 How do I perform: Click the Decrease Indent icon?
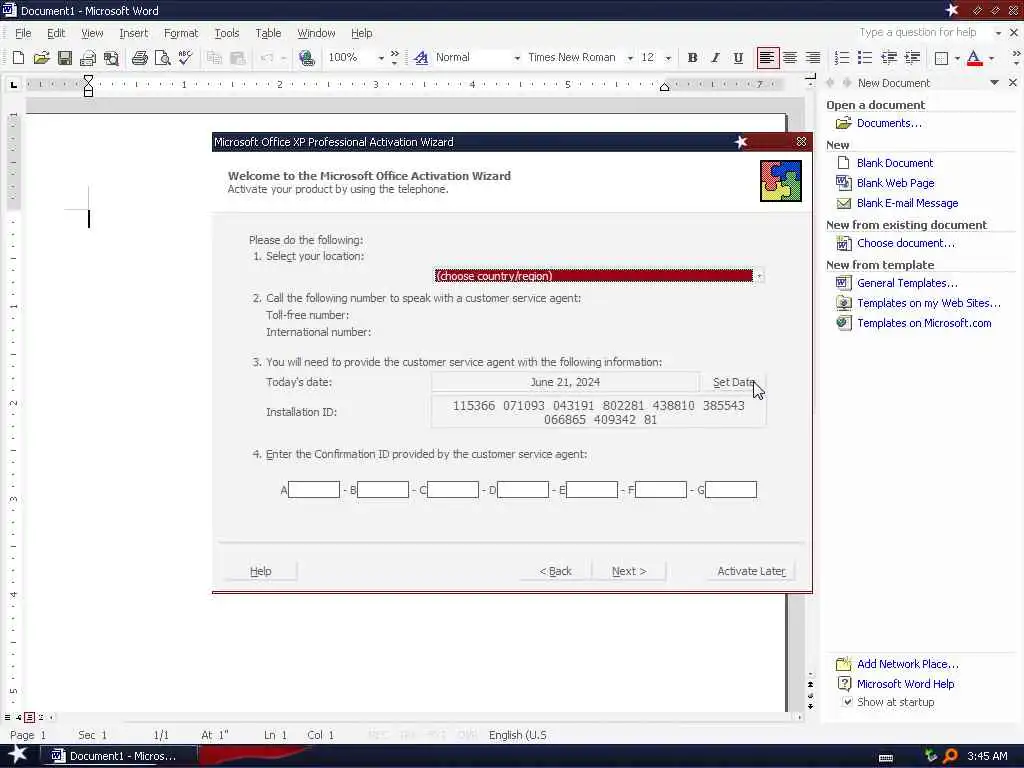(888, 58)
